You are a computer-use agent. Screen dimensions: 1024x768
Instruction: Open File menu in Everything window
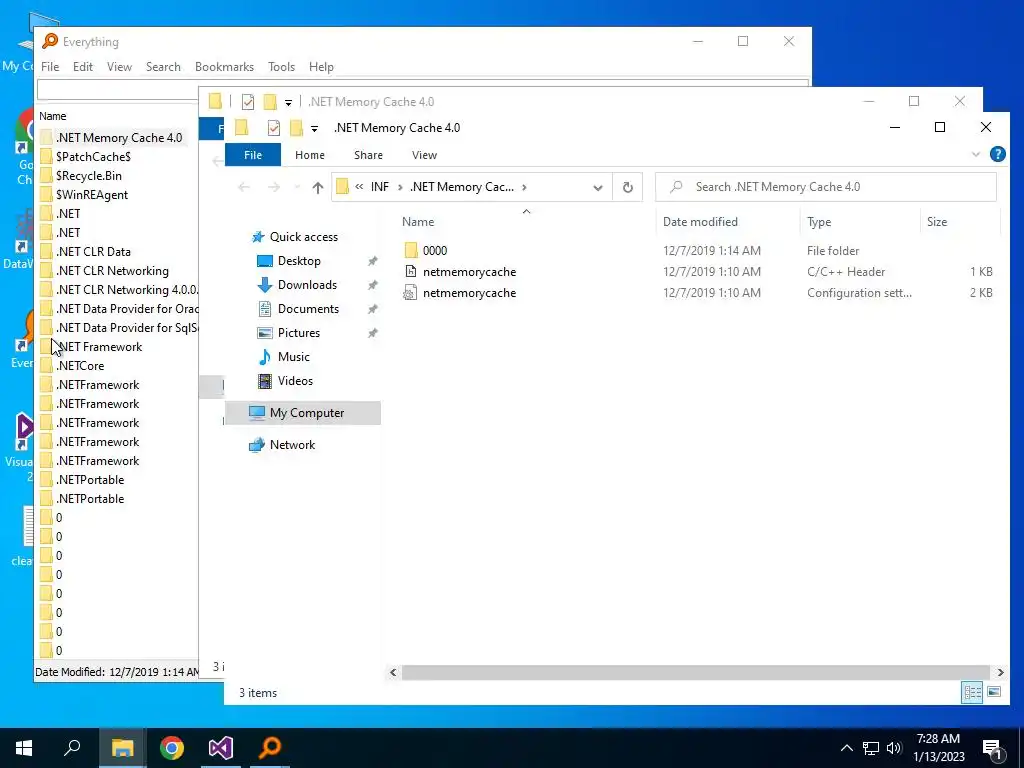click(x=50, y=67)
